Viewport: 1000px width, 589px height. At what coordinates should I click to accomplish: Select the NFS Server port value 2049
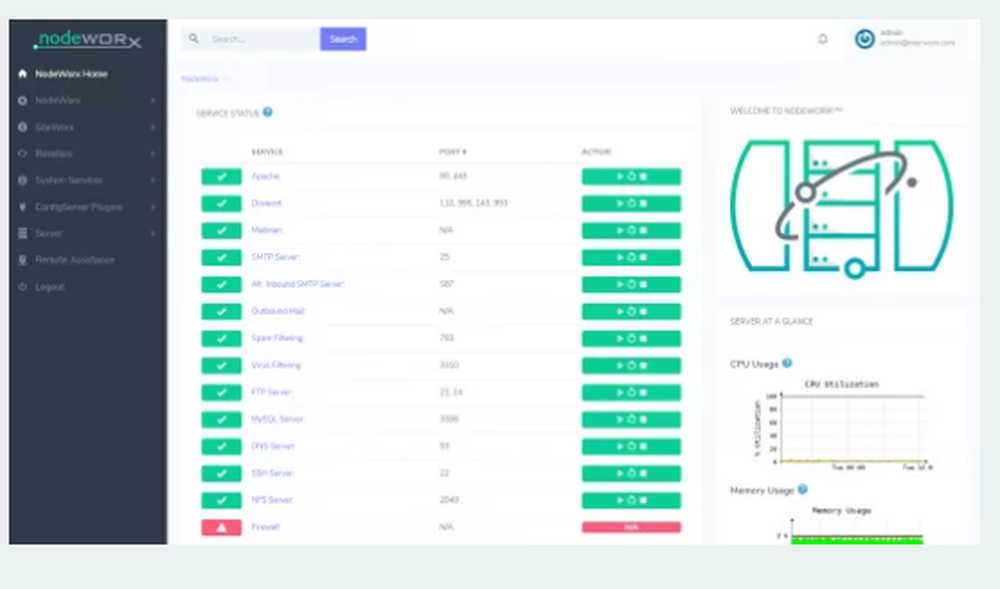[x=449, y=500]
